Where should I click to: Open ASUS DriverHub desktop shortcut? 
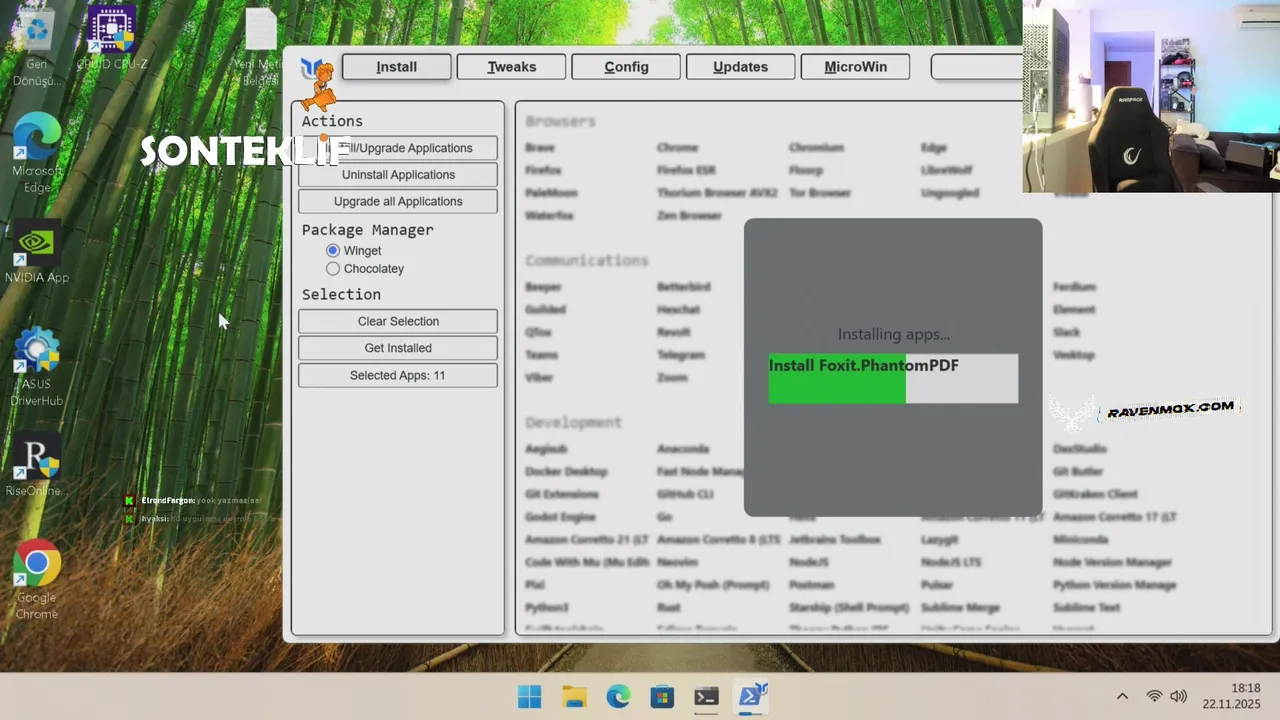pyautogui.click(x=37, y=367)
